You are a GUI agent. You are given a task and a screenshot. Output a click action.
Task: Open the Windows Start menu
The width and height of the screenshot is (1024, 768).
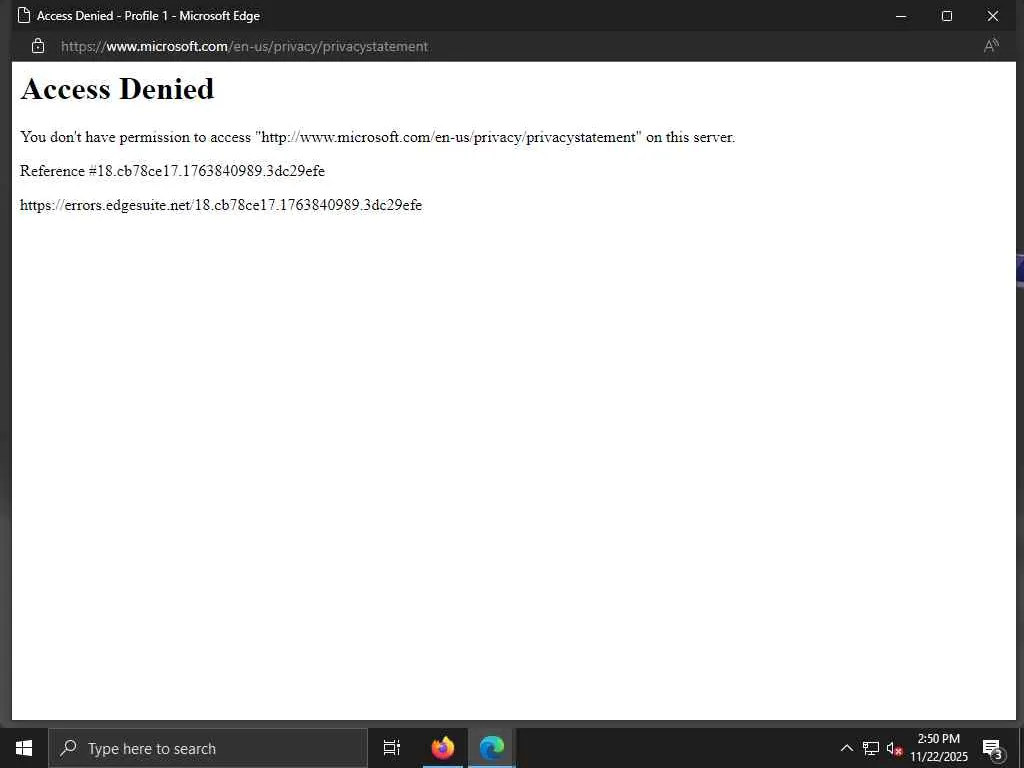click(24, 748)
